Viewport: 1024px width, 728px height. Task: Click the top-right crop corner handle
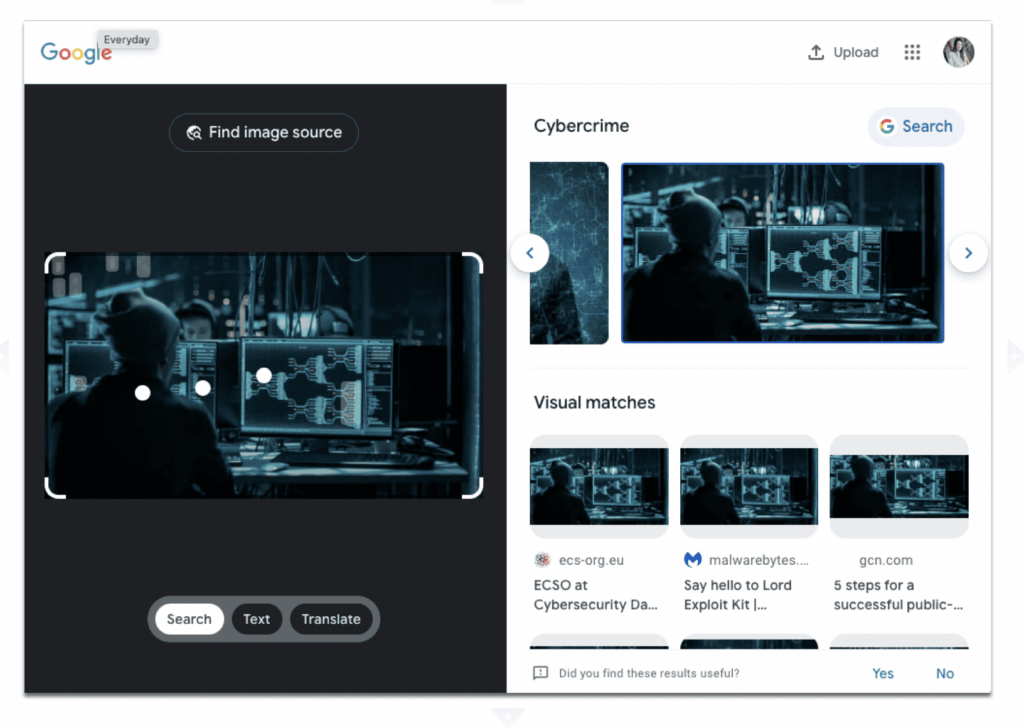click(472, 262)
